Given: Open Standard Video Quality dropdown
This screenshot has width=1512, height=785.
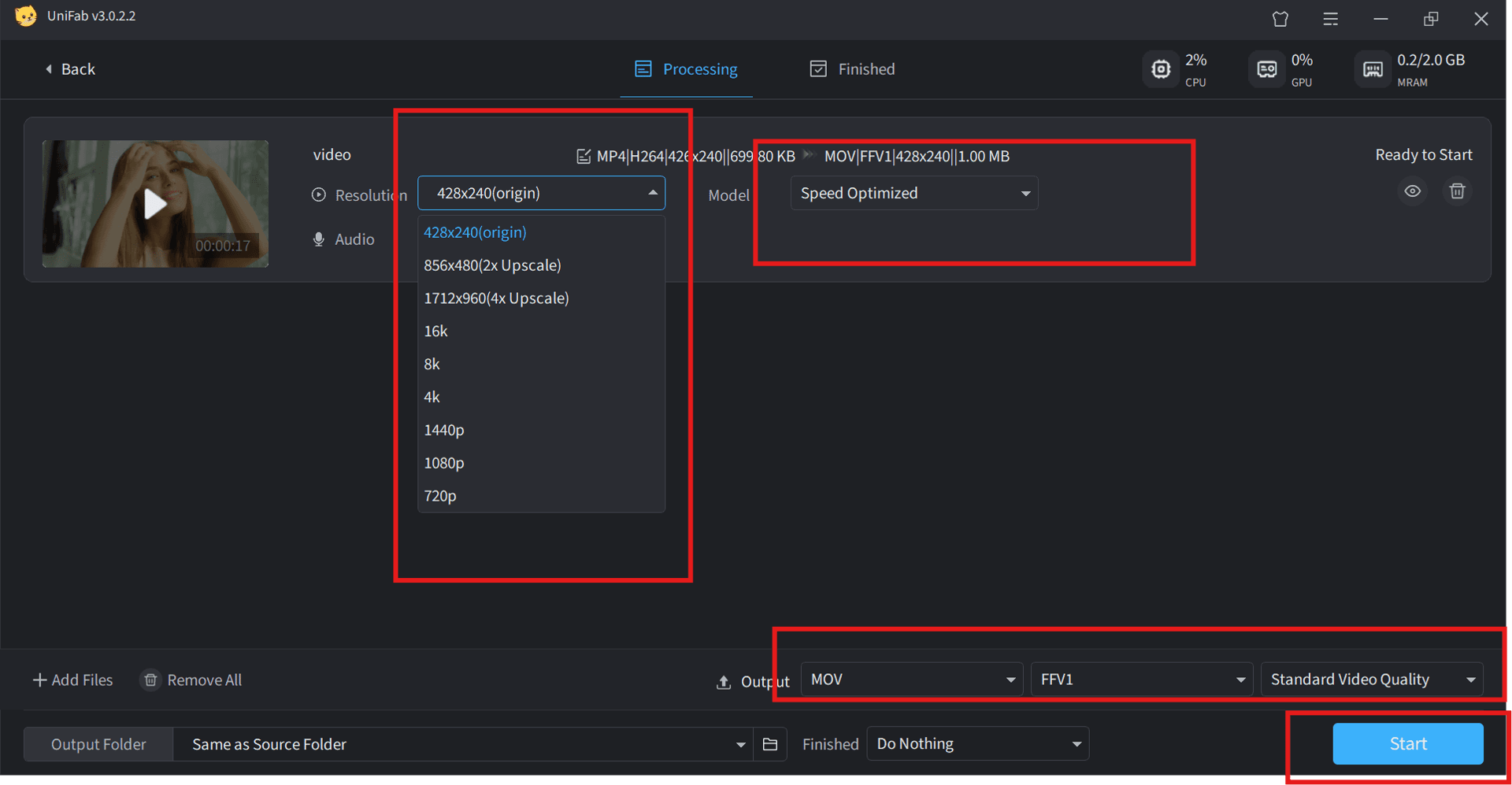Looking at the screenshot, I should pyautogui.click(x=1372, y=679).
